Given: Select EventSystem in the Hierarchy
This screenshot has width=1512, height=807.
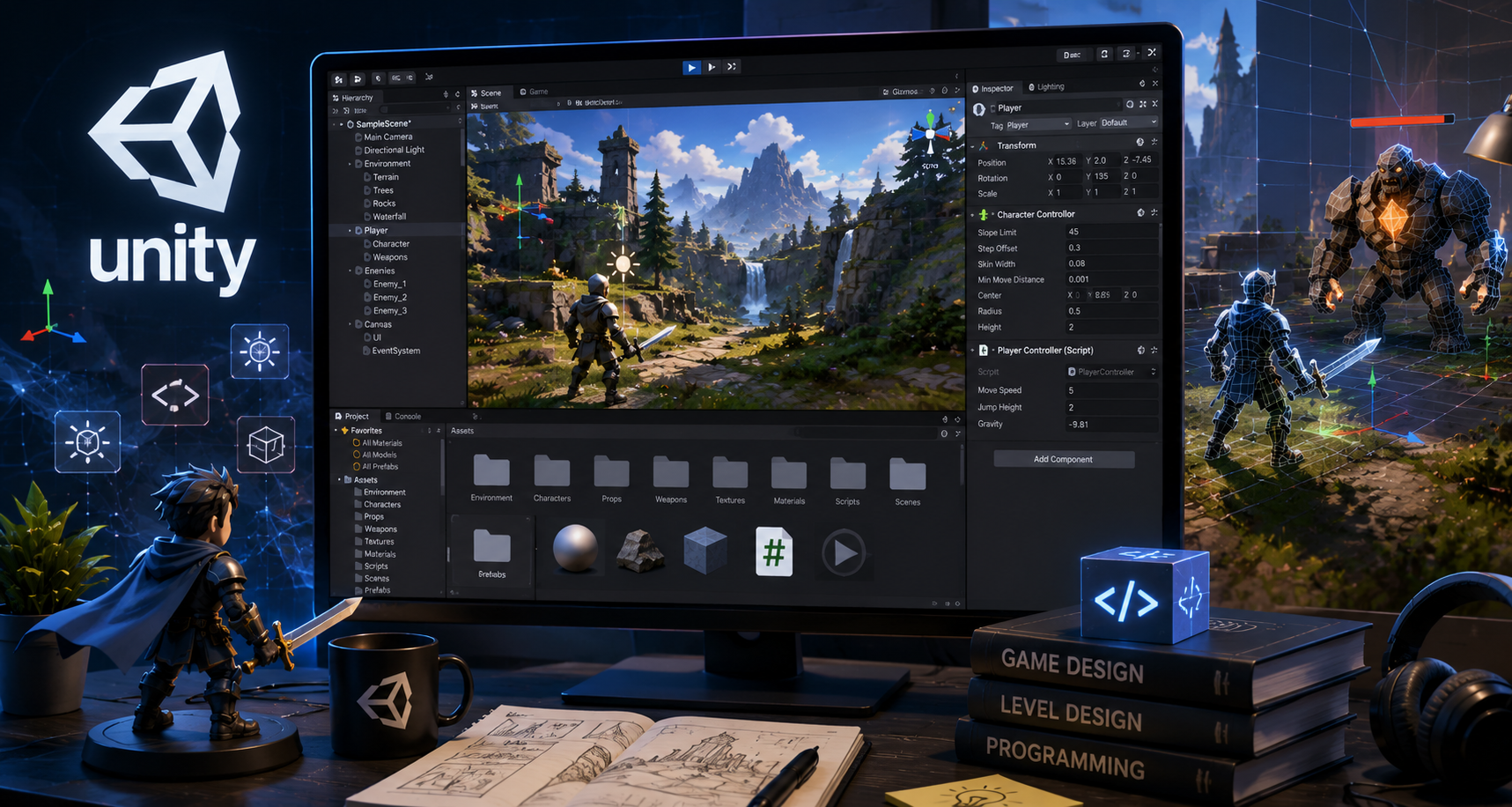Looking at the screenshot, I should click(x=396, y=351).
